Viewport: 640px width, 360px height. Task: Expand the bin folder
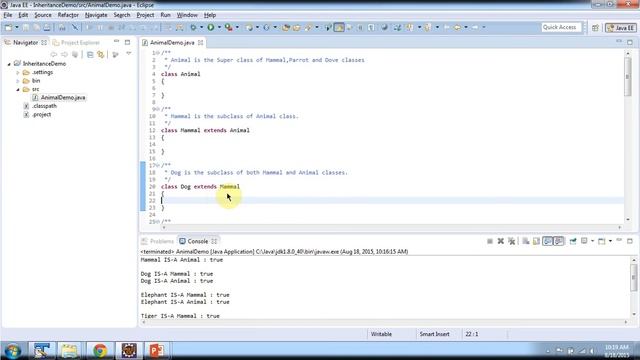click(18, 81)
